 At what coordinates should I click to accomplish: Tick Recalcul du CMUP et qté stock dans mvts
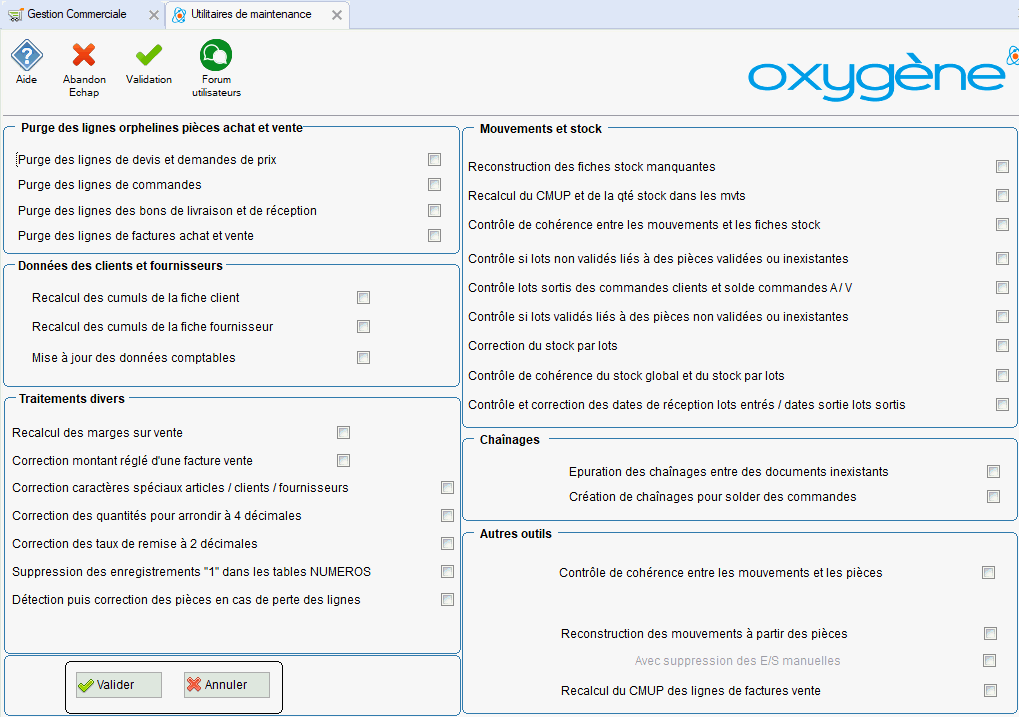click(1002, 196)
